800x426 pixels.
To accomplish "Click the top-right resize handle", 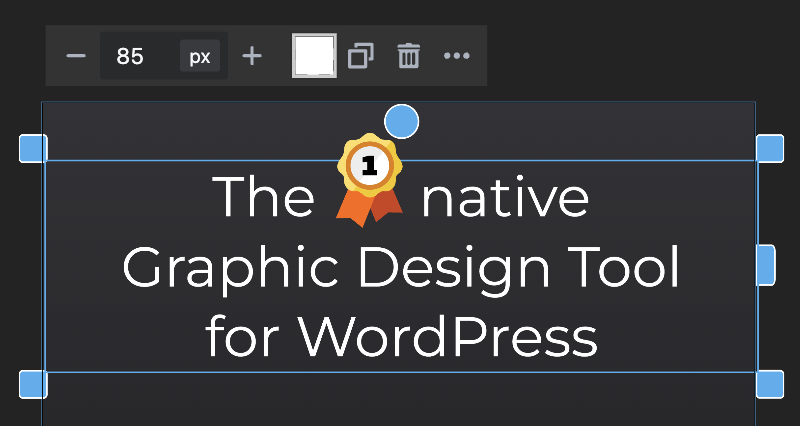I will [770, 148].
